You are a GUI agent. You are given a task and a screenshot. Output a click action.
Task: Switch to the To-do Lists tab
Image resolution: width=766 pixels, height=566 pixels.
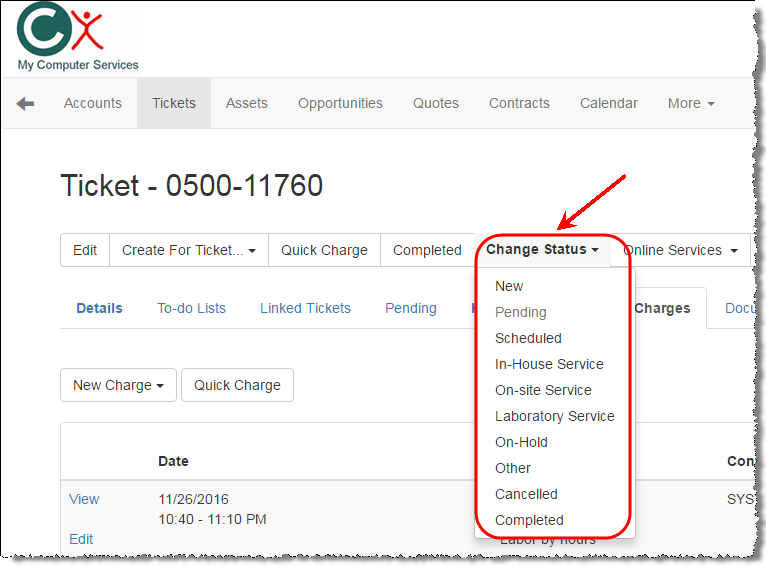pyautogui.click(x=191, y=308)
